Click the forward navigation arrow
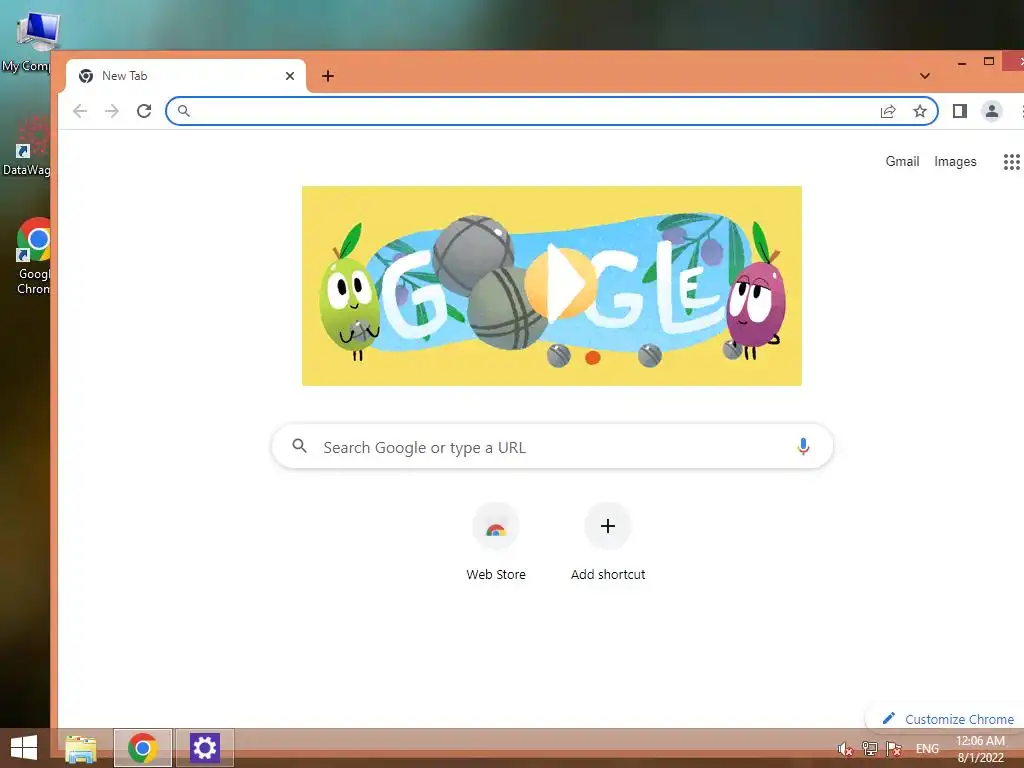This screenshot has width=1024, height=768. pos(112,111)
